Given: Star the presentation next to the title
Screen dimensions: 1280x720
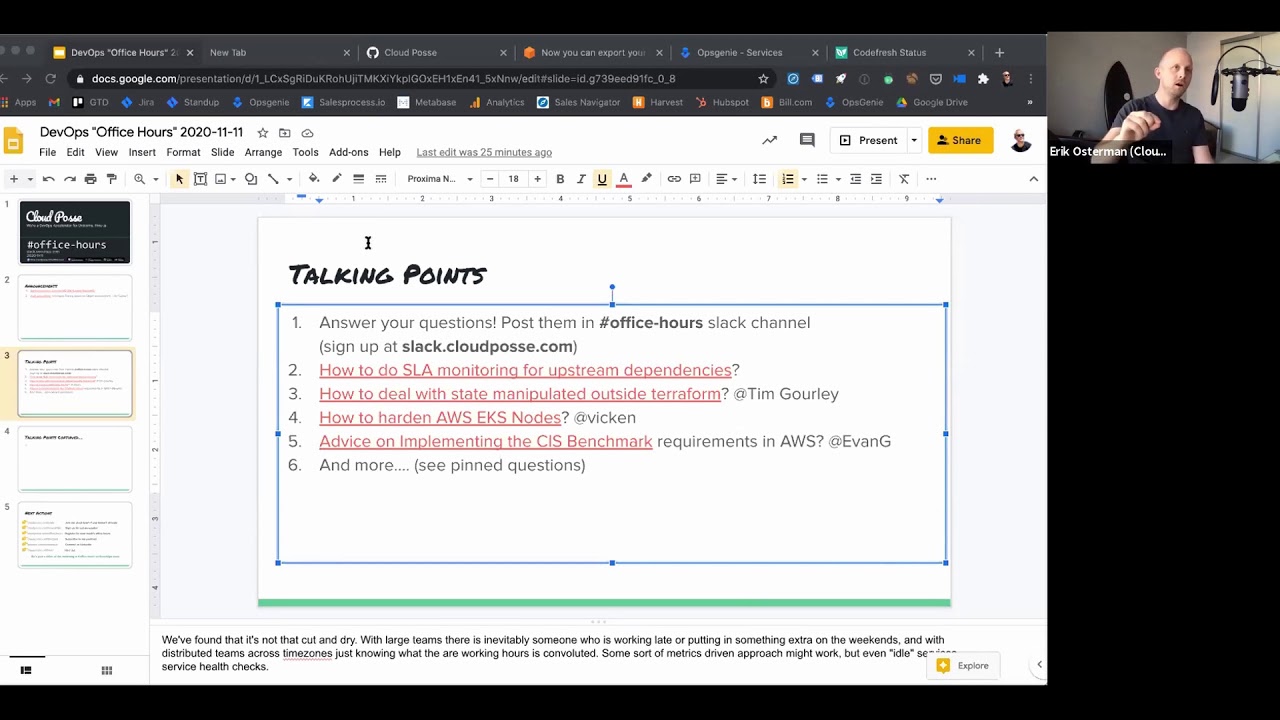Looking at the screenshot, I should 262,132.
